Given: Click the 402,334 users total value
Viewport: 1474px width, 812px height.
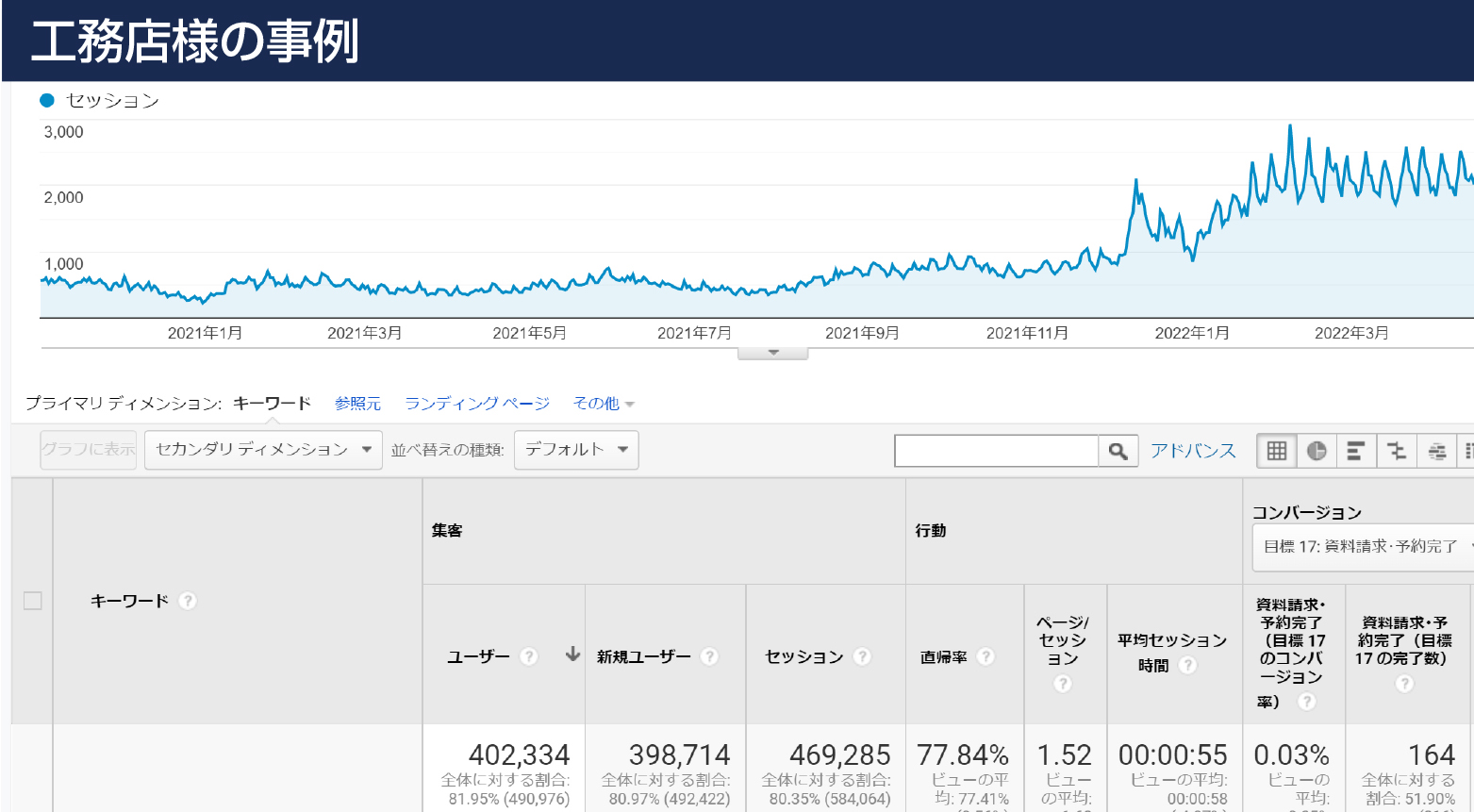Looking at the screenshot, I should pyautogui.click(x=520, y=755).
